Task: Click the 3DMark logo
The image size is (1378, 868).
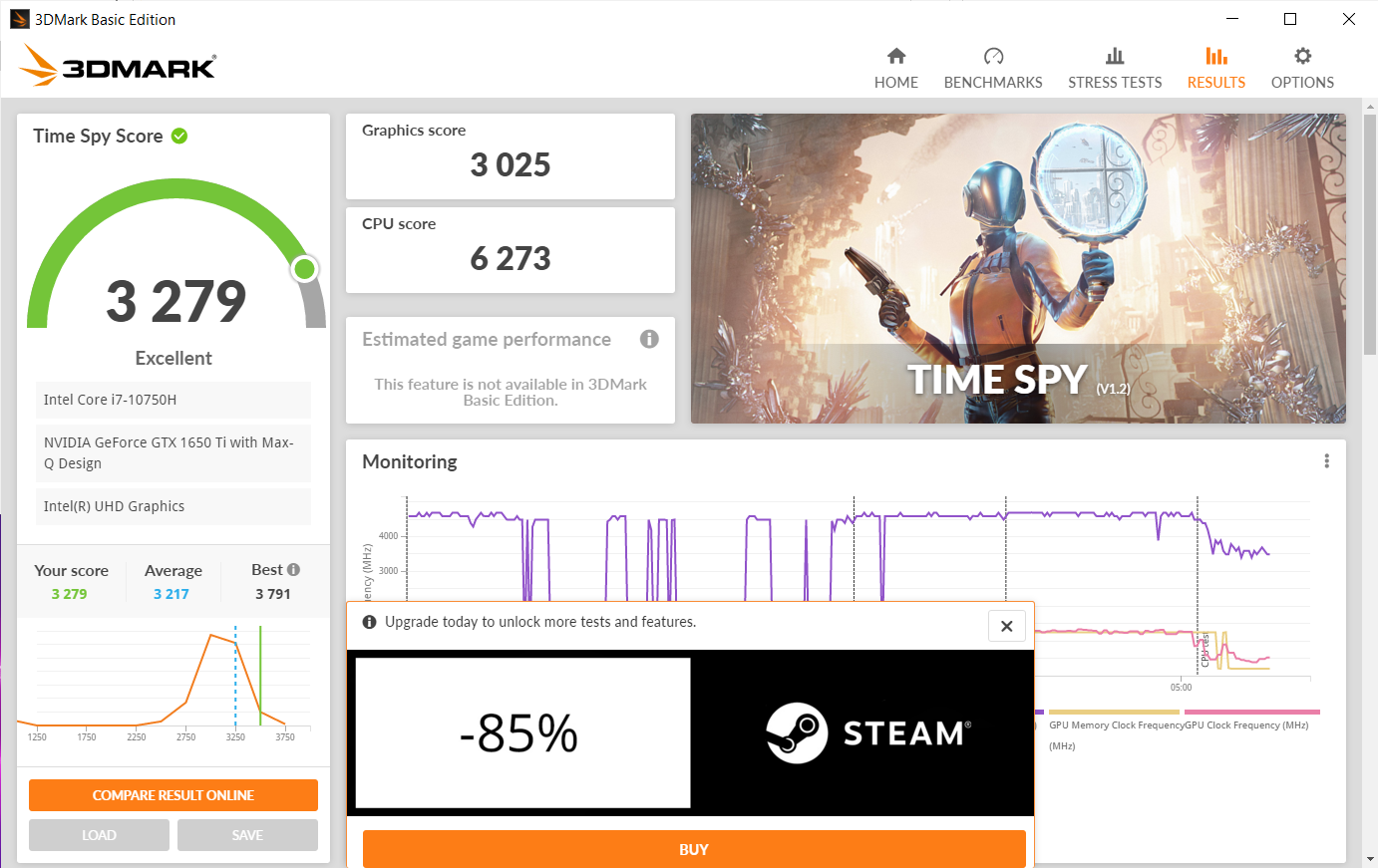Action: (x=119, y=66)
